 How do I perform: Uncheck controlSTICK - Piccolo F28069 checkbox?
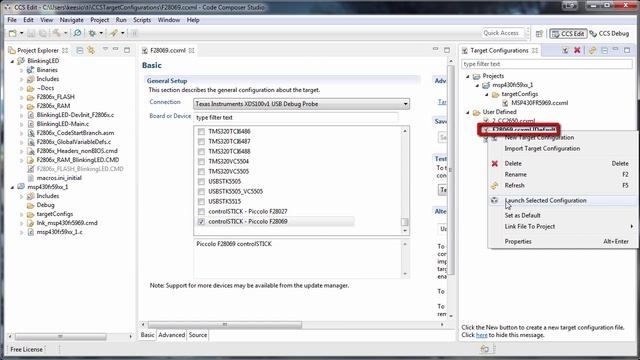[201, 221]
